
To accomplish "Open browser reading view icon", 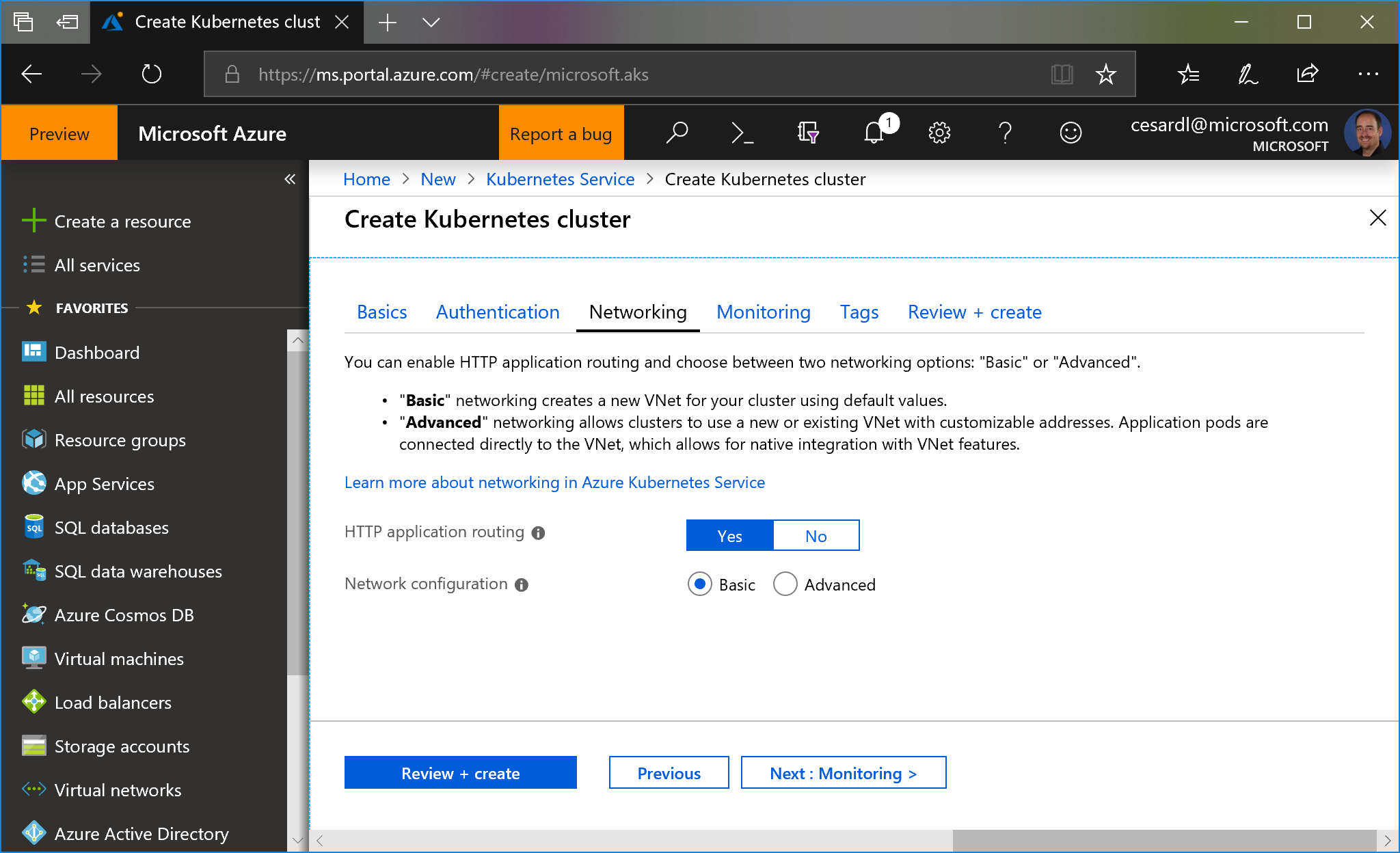I will [1062, 74].
